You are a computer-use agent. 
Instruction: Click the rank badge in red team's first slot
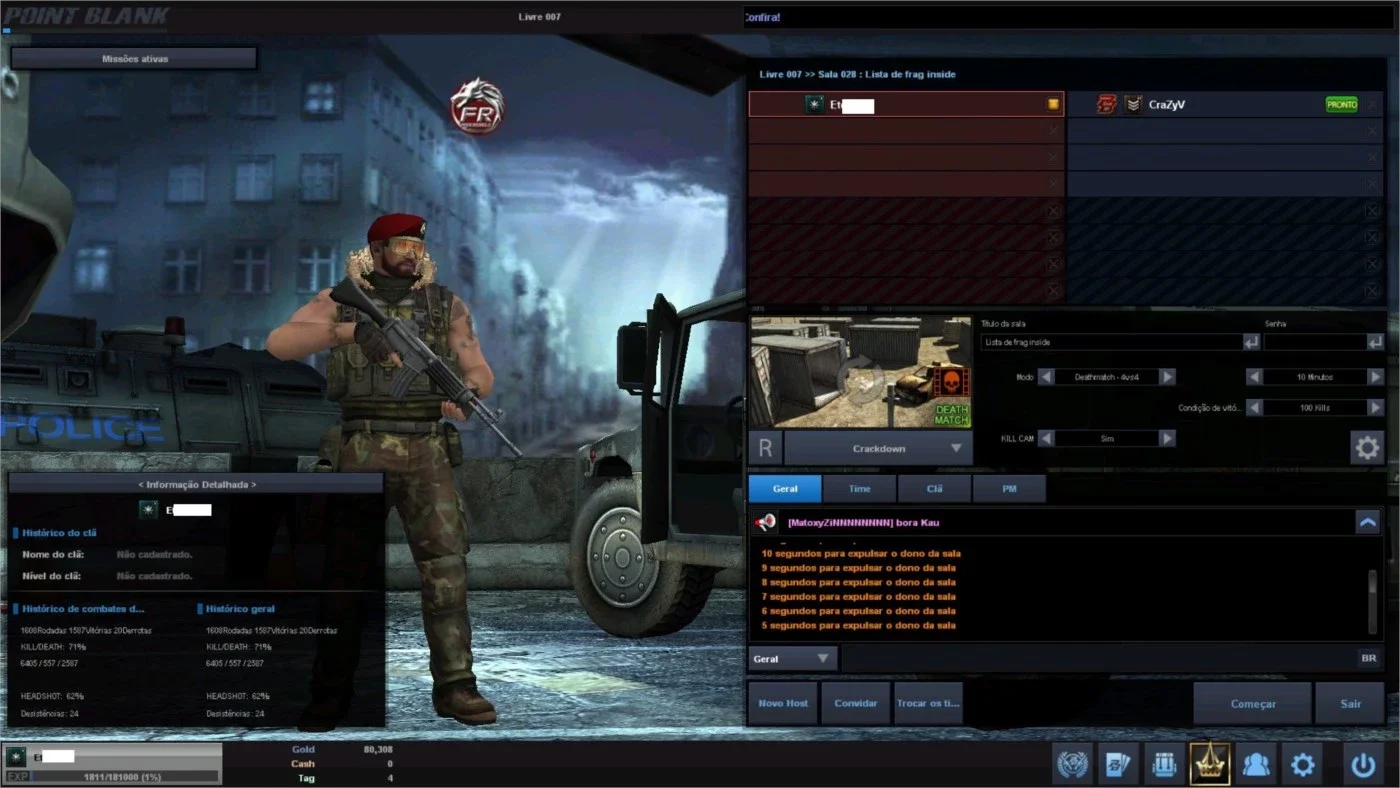click(815, 104)
